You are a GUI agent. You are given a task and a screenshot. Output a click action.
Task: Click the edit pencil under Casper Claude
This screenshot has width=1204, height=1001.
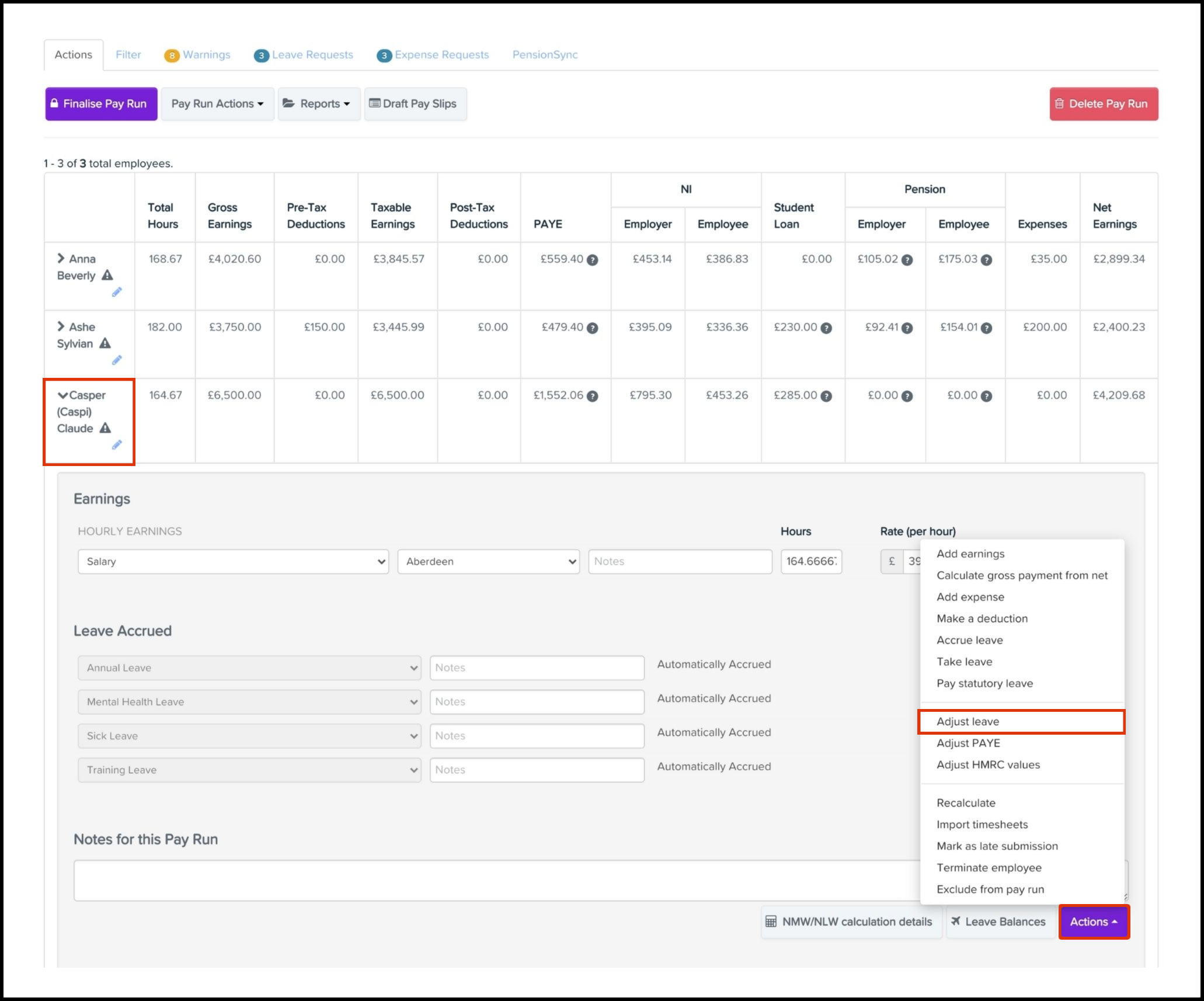(117, 446)
